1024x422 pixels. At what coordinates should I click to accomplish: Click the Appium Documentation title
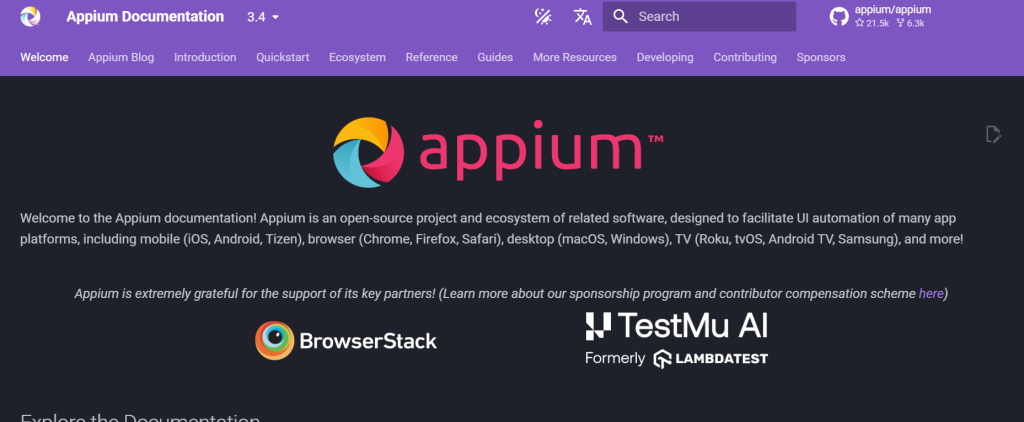145,17
